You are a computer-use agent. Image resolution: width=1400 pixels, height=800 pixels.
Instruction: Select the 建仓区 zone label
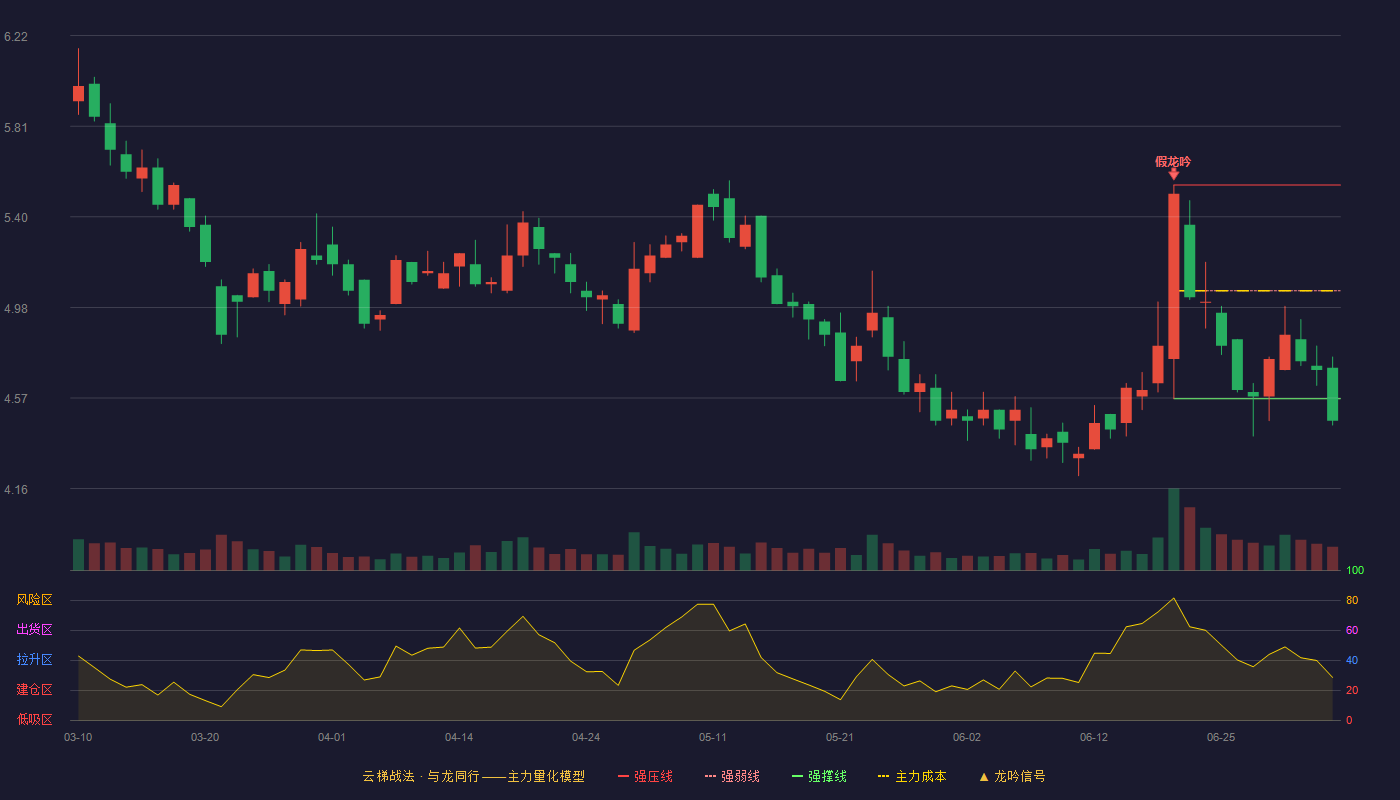pyautogui.click(x=34, y=690)
